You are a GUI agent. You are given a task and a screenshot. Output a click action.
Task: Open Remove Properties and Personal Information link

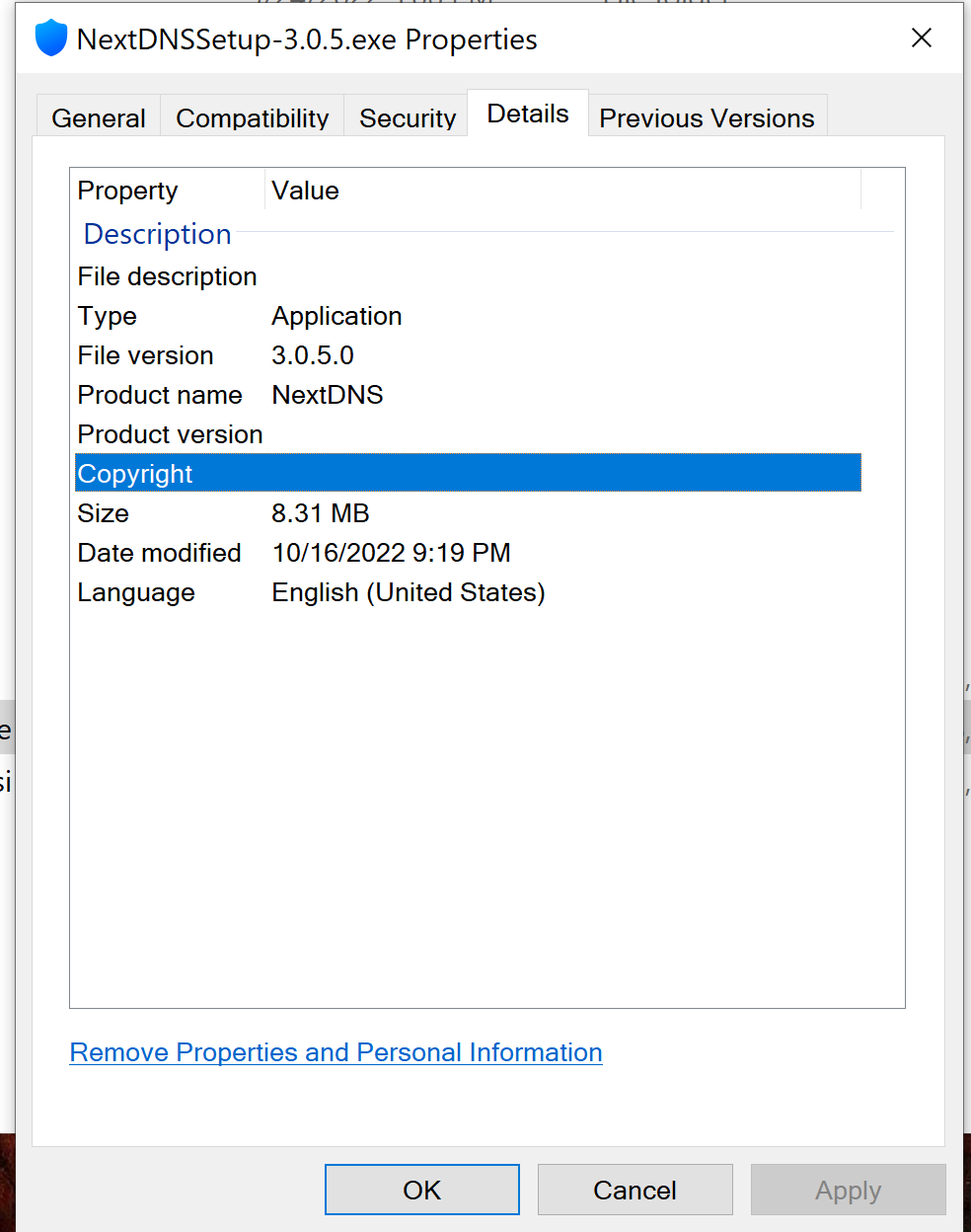(x=336, y=1052)
